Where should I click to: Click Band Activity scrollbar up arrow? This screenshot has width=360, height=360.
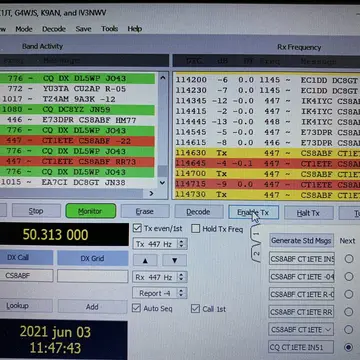tap(162, 78)
